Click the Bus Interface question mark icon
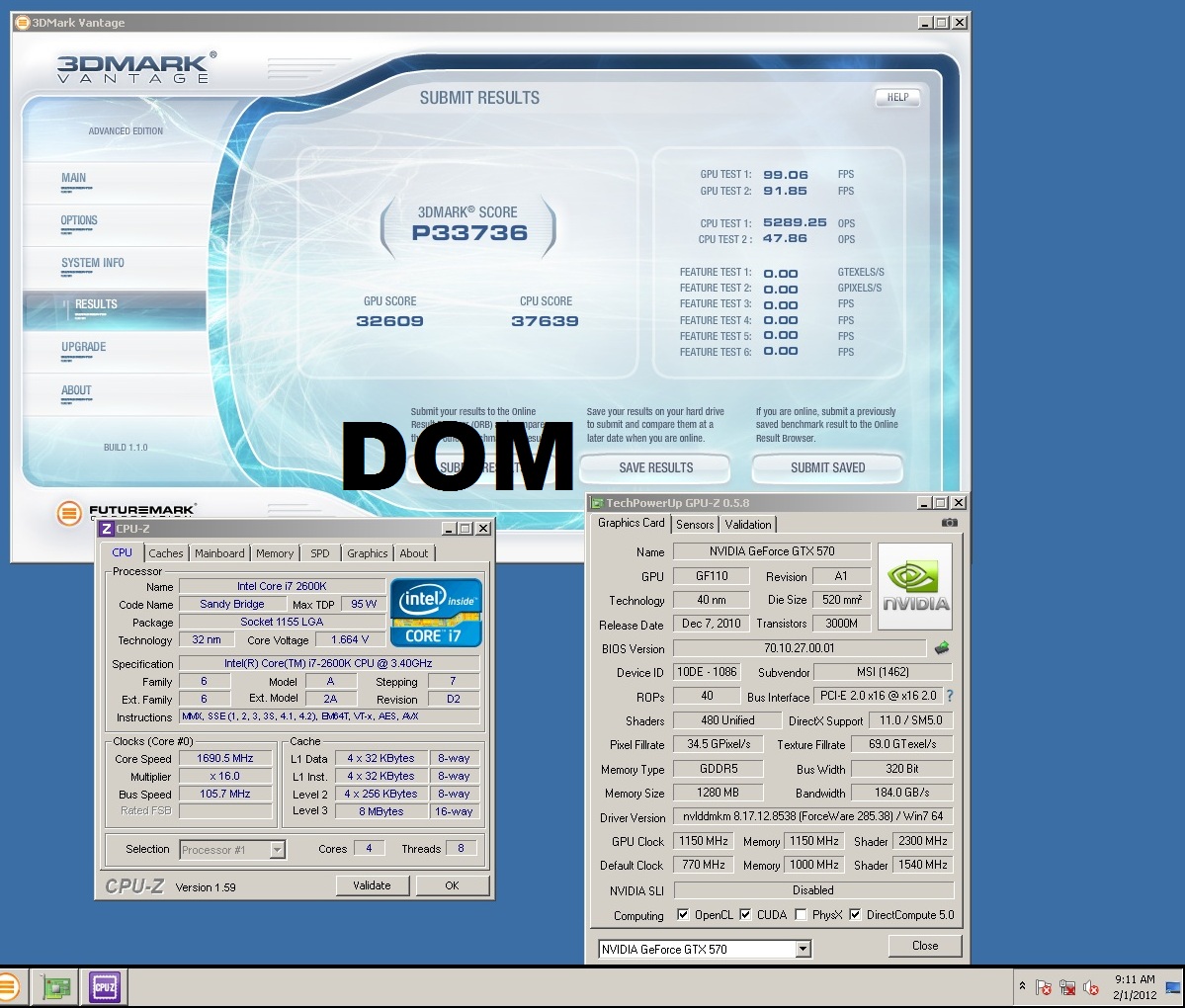The height and width of the screenshot is (1008, 1185). (x=950, y=696)
